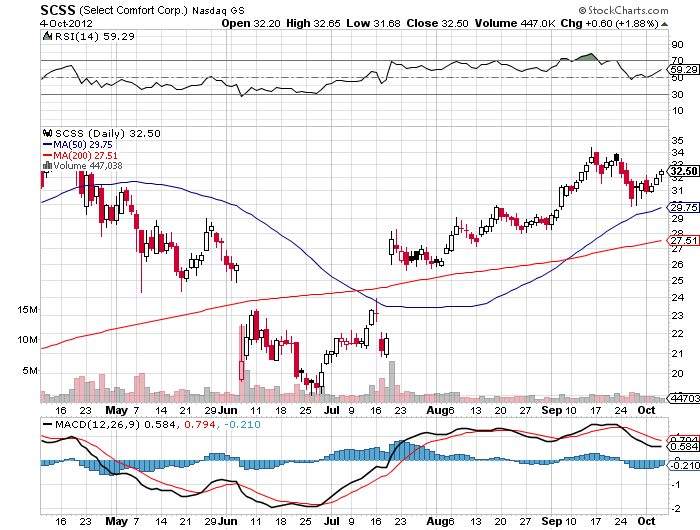Click the 32.50 price tag on right axis
The image size is (700, 530).
pos(683,171)
